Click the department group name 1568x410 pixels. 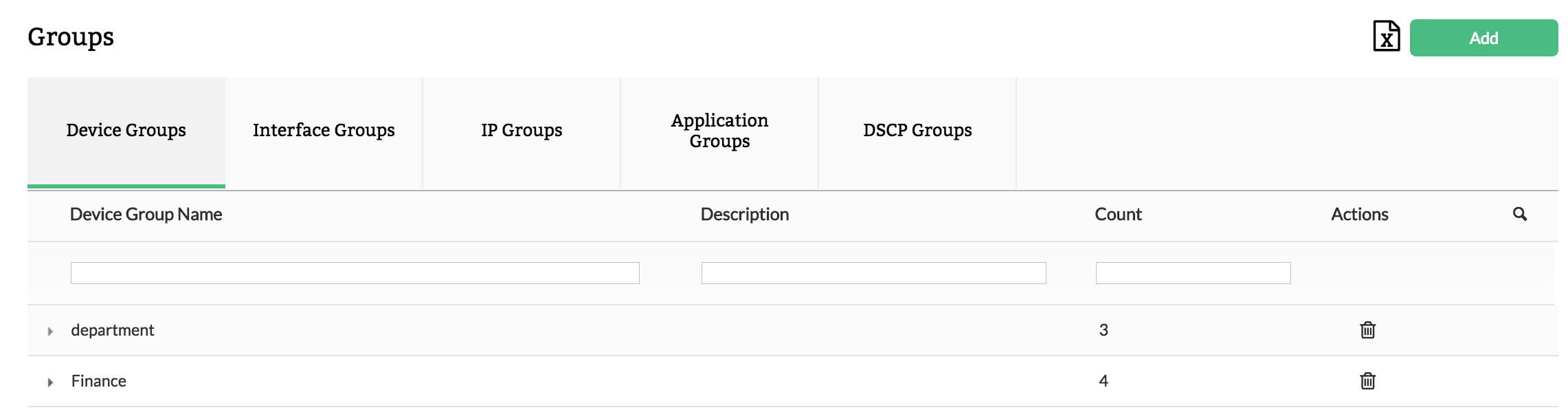click(x=113, y=330)
